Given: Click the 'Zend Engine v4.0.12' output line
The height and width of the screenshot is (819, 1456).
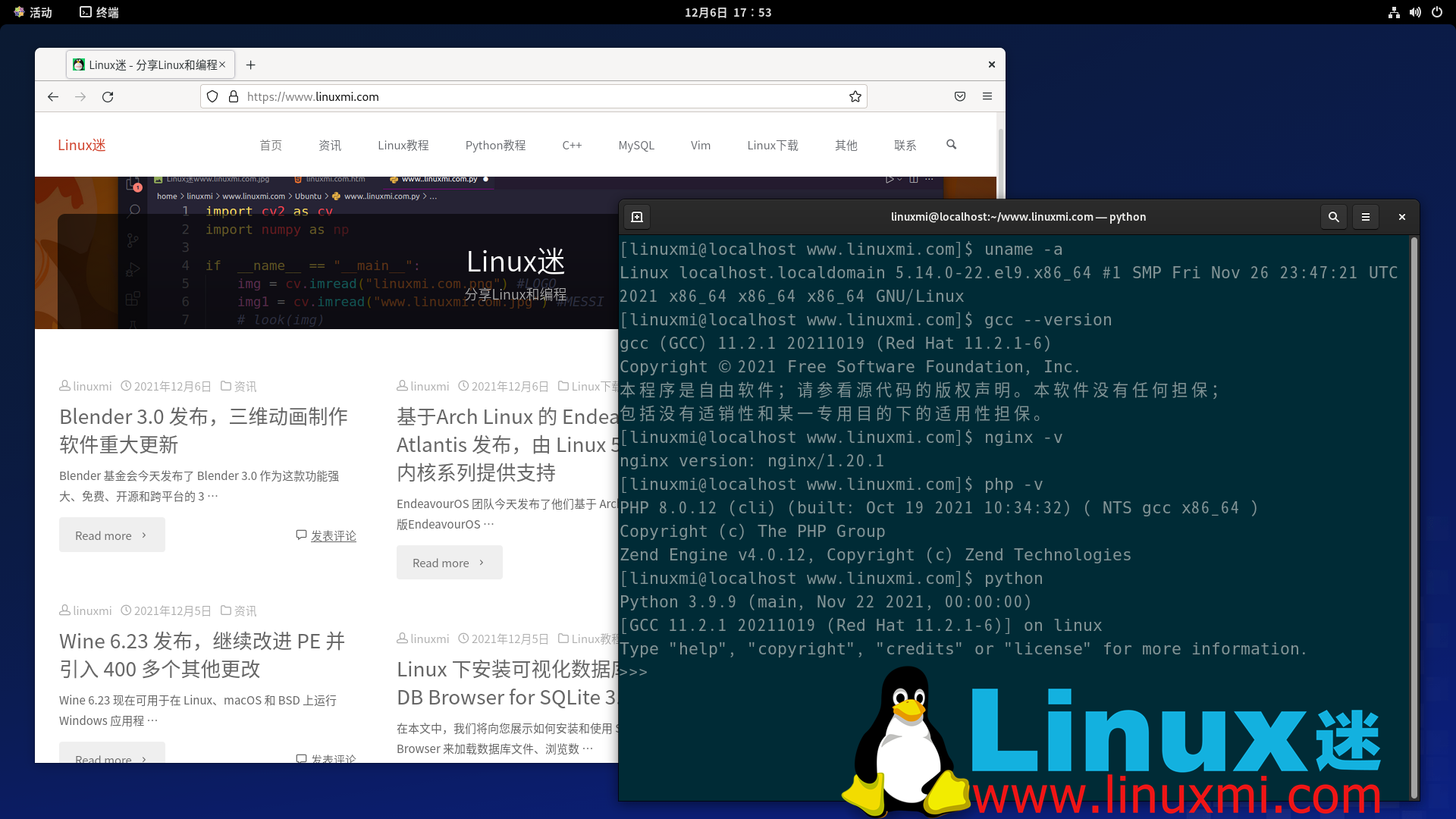Looking at the screenshot, I should coord(875,555).
